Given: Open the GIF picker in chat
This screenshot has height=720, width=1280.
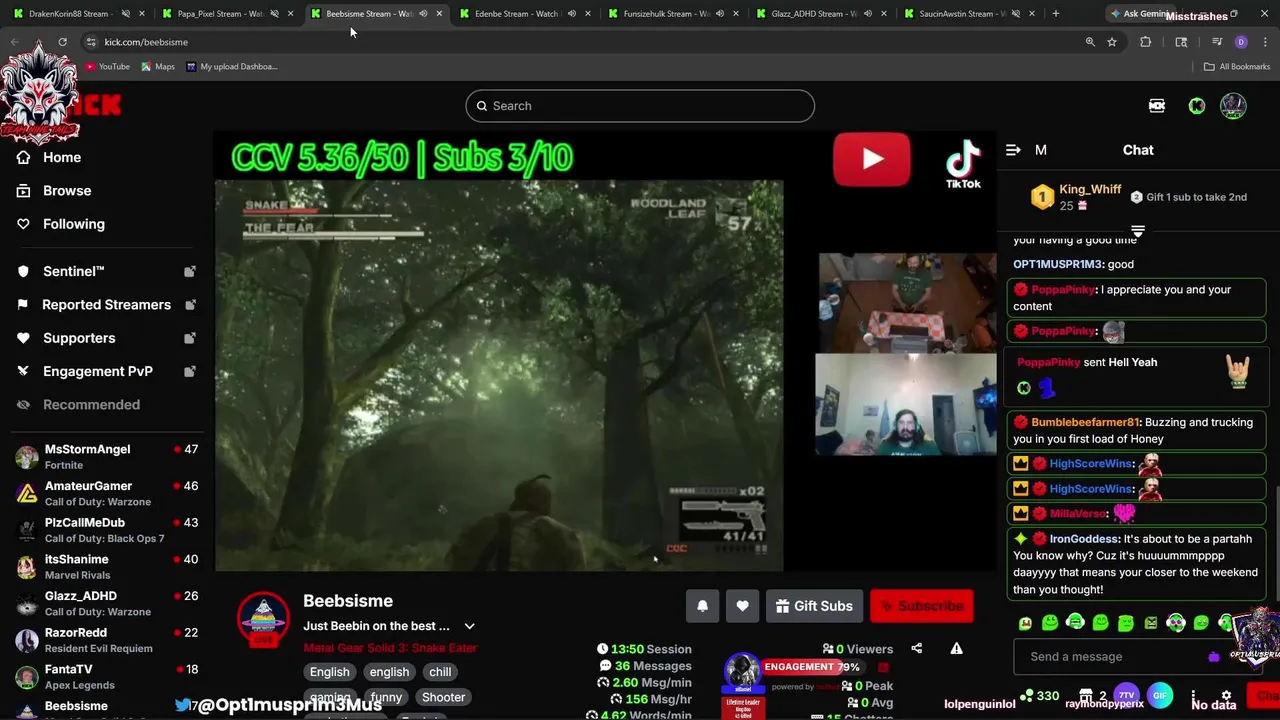Looking at the screenshot, I should pyautogui.click(x=1160, y=695).
